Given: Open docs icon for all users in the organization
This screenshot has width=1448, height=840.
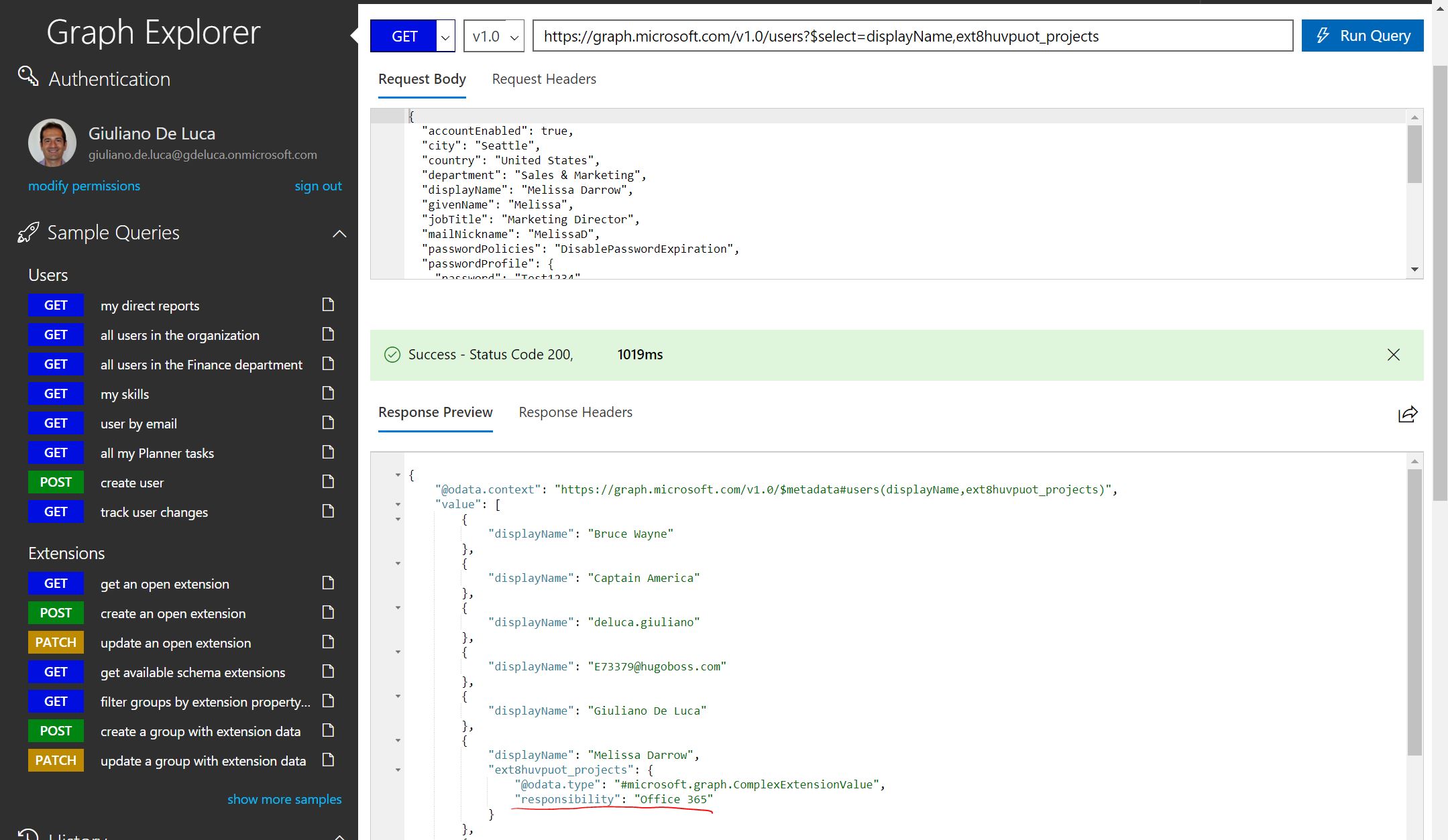Looking at the screenshot, I should 328,335.
